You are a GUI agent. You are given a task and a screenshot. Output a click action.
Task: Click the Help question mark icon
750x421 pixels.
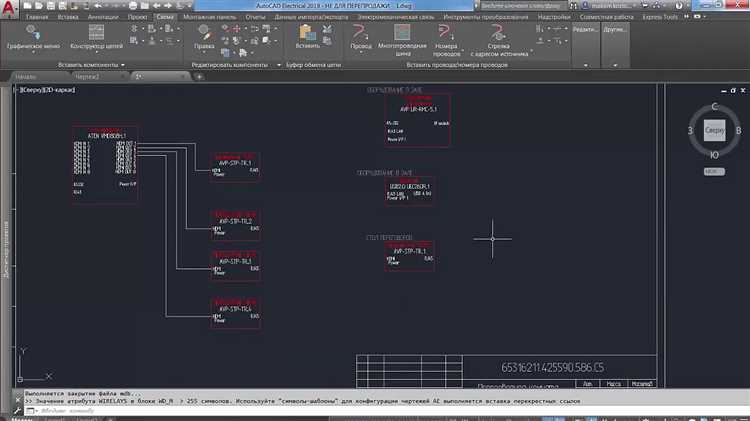click(679, 6)
